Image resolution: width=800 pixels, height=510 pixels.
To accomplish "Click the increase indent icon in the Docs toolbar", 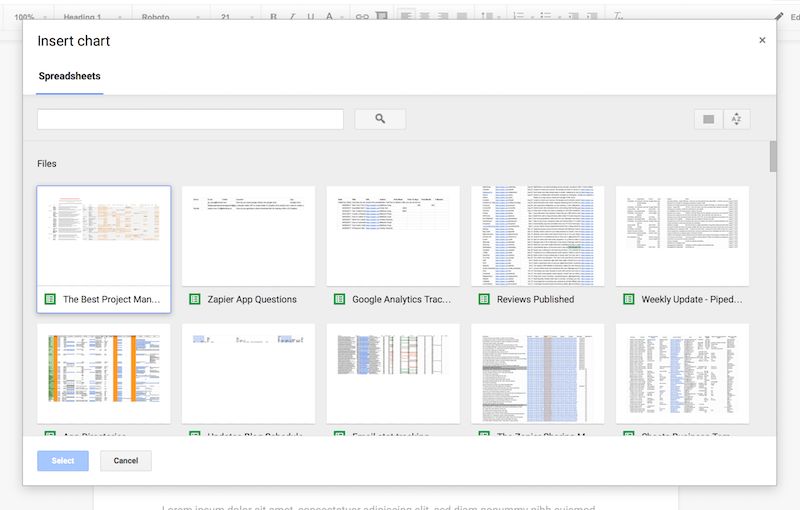I will pos(592,17).
